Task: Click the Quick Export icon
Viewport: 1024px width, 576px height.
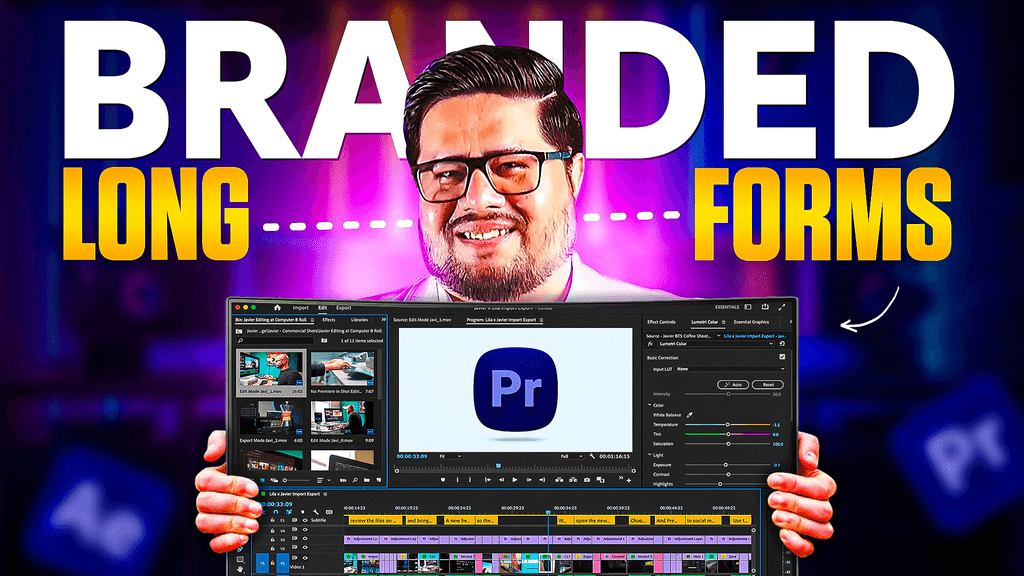Action: tap(765, 306)
